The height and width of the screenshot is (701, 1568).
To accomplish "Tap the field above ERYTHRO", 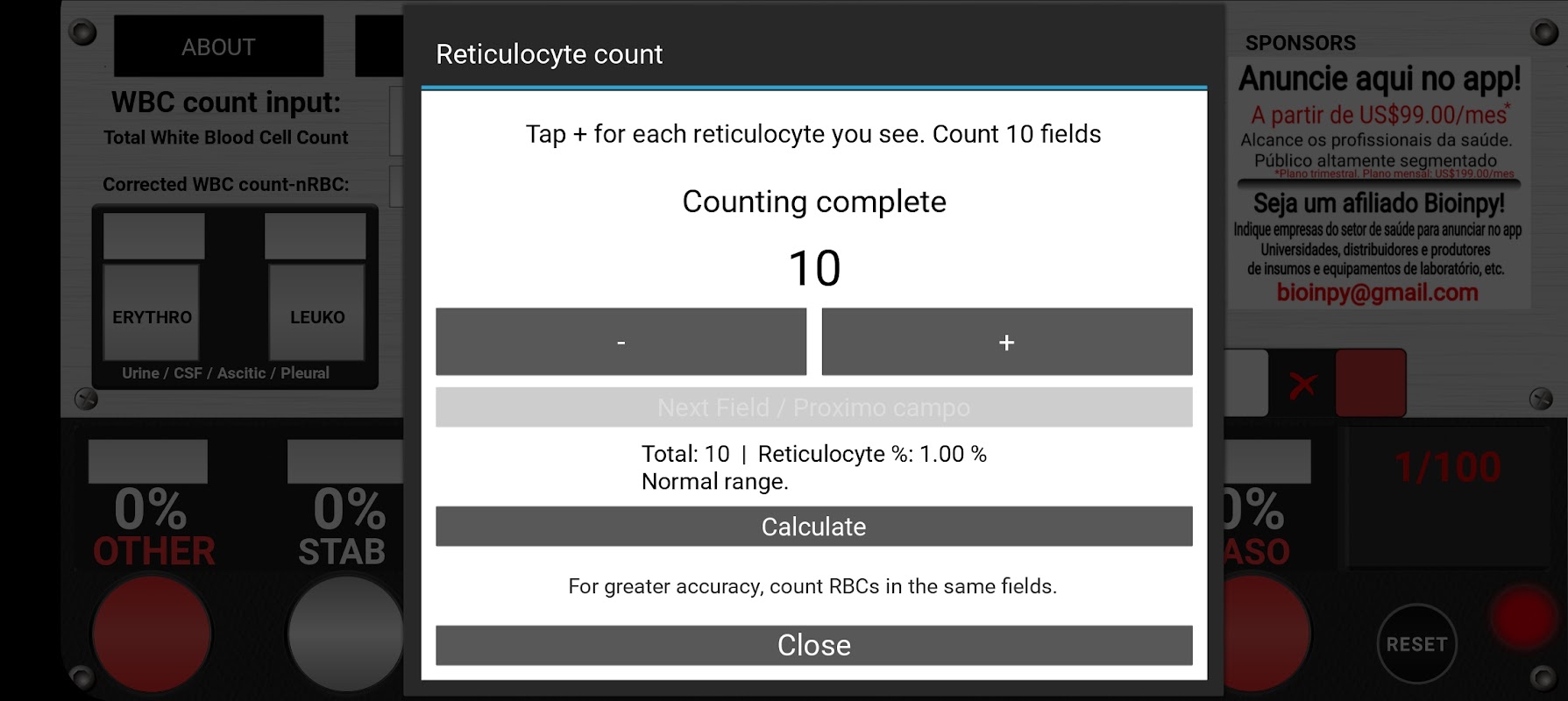I will (153, 236).
